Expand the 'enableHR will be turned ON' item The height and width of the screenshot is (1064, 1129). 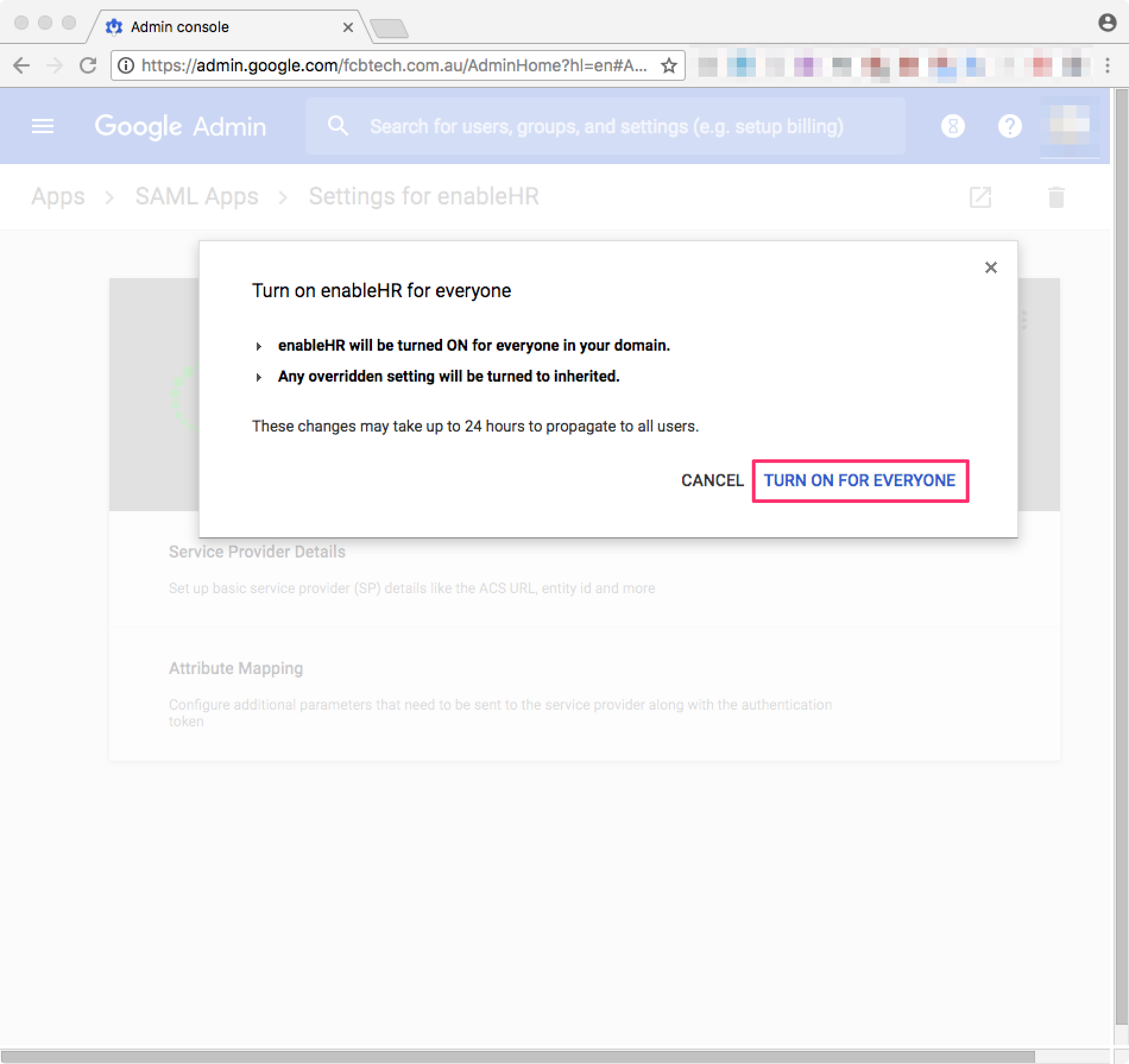click(259, 346)
